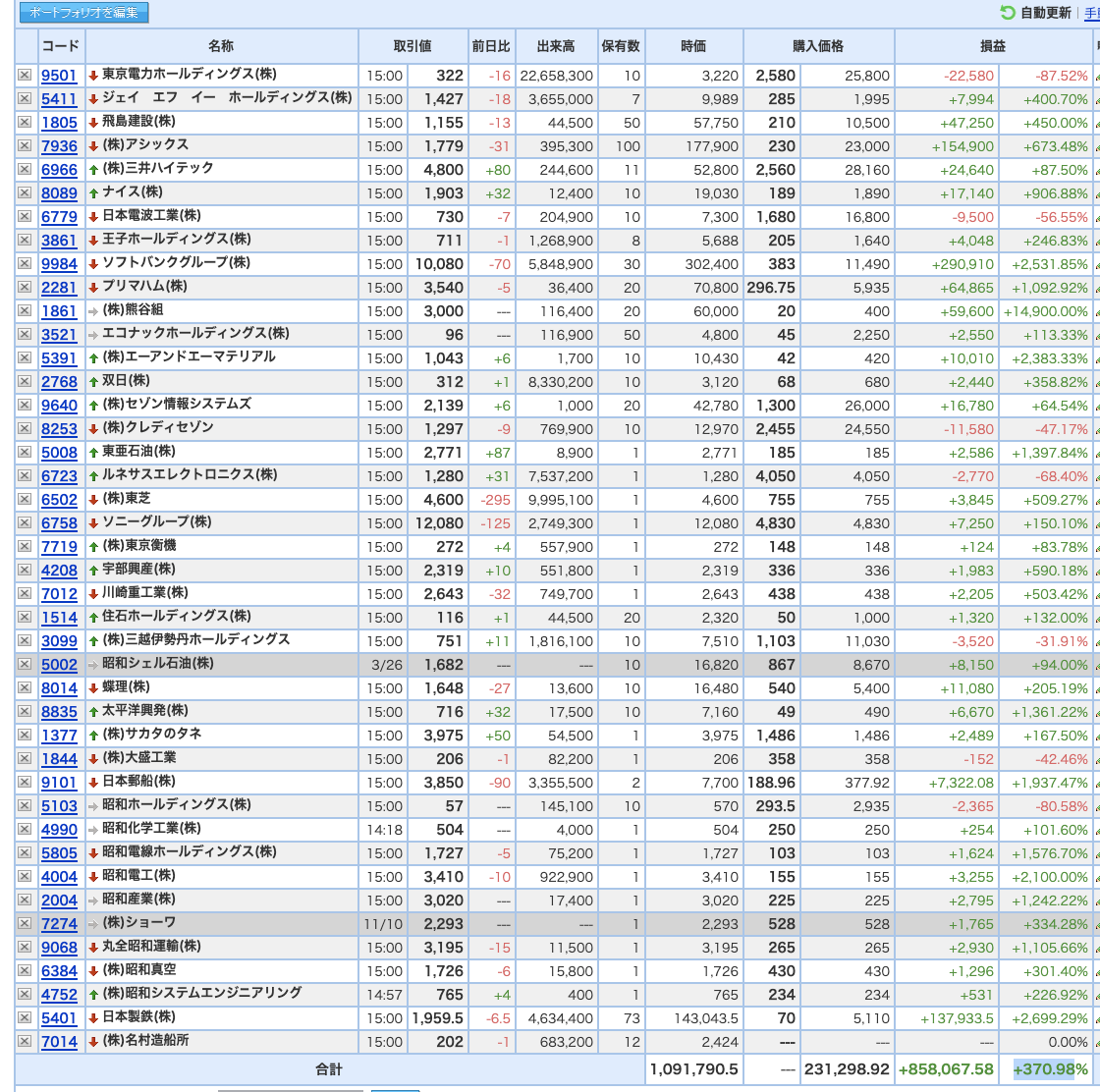The image size is (1100, 1092).
Task: Open stock code link 4004
Action: pos(59,877)
